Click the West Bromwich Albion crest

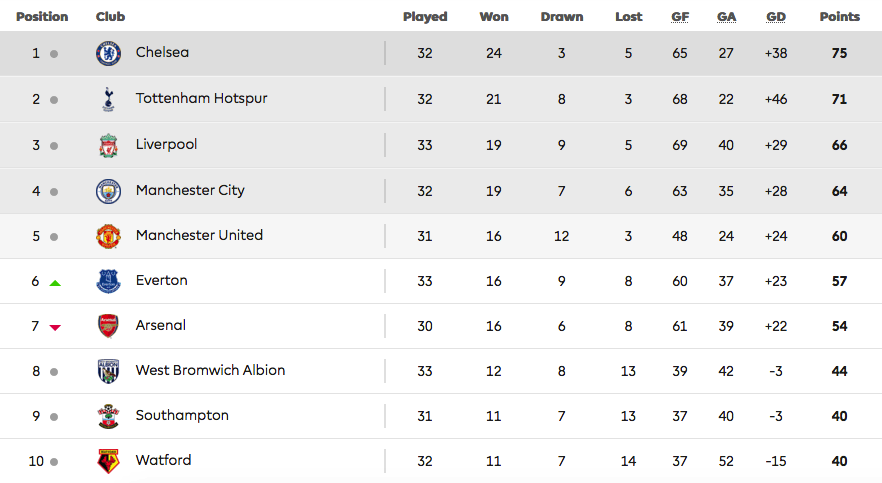(108, 371)
